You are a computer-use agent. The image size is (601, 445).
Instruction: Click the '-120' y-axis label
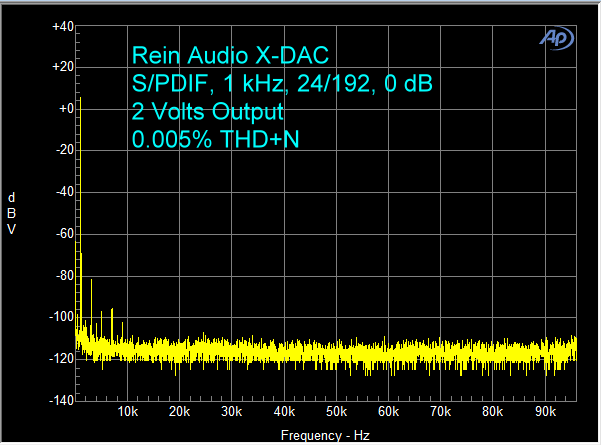tap(61, 359)
